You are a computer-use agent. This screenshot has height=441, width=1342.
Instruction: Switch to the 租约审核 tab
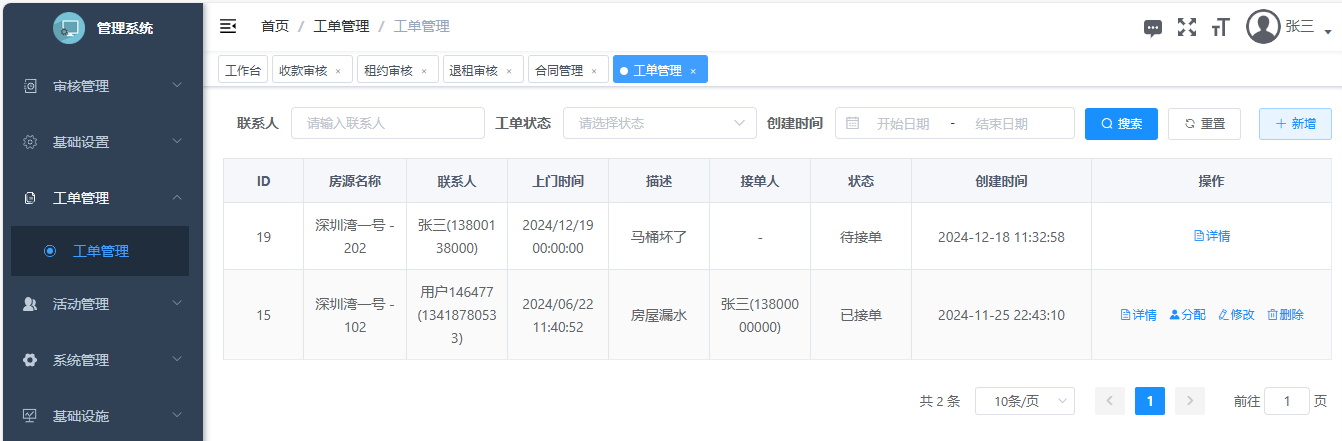click(389, 71)
